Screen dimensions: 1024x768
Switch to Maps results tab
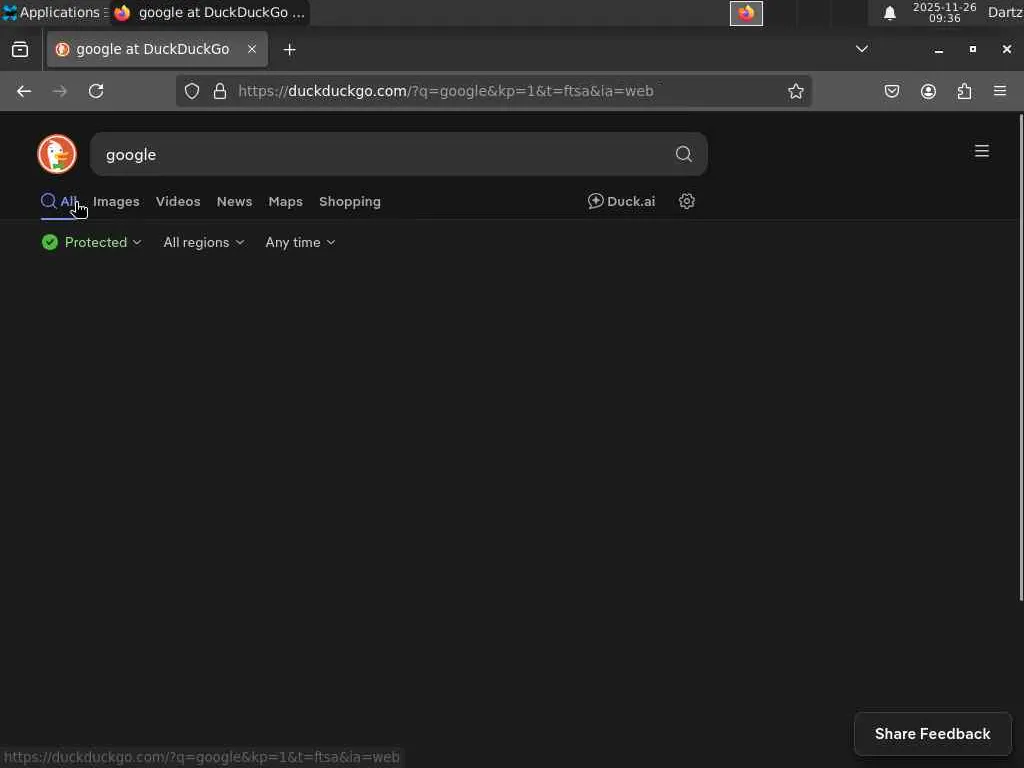point(285,202)
